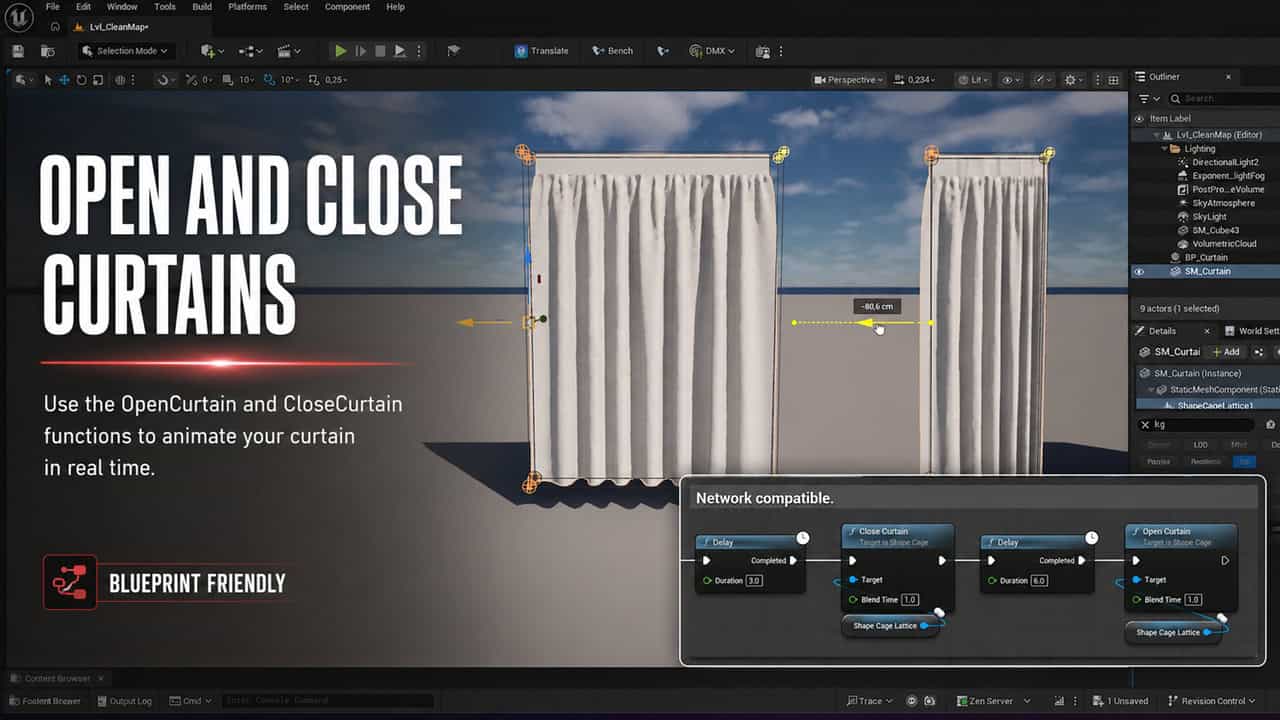
Task: Click the viewport layout grid icon
Action: coord(1113,80)
